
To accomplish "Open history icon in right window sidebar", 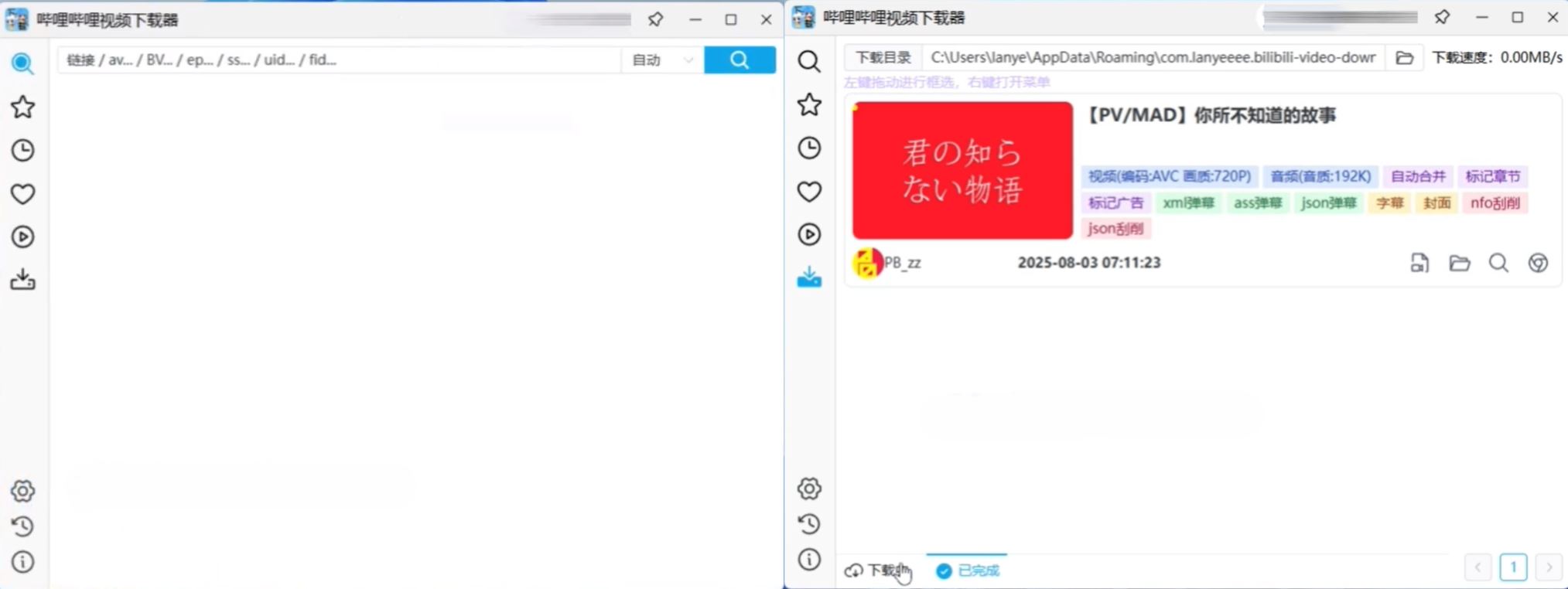I will click(x=809, y=524).
